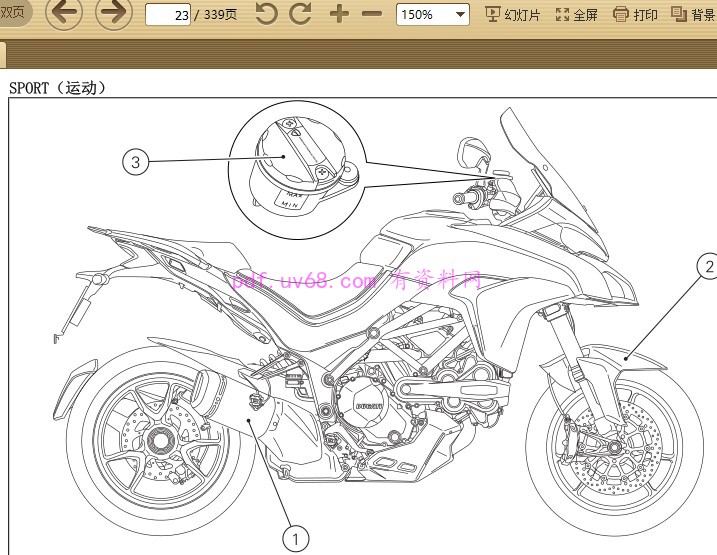This screenshot has width=717, height=555.
Task: Go to next page with forward arrow
Action: 113,13
